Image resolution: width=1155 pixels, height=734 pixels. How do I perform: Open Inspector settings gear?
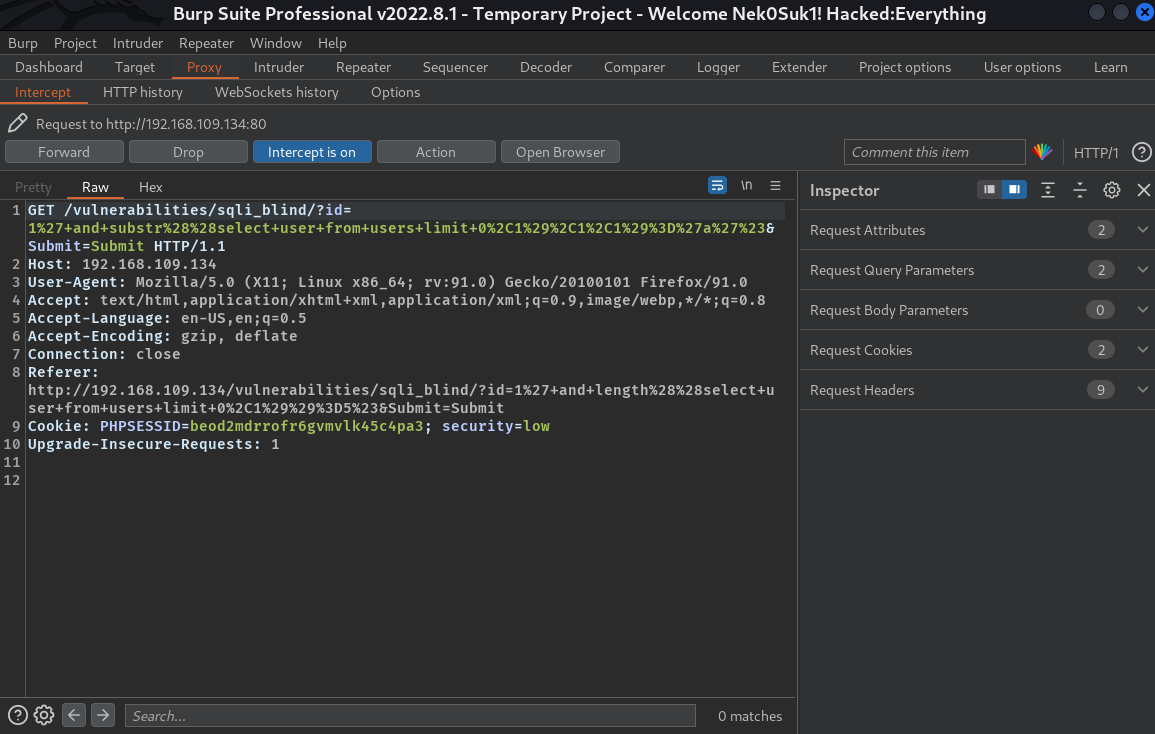1112,190
